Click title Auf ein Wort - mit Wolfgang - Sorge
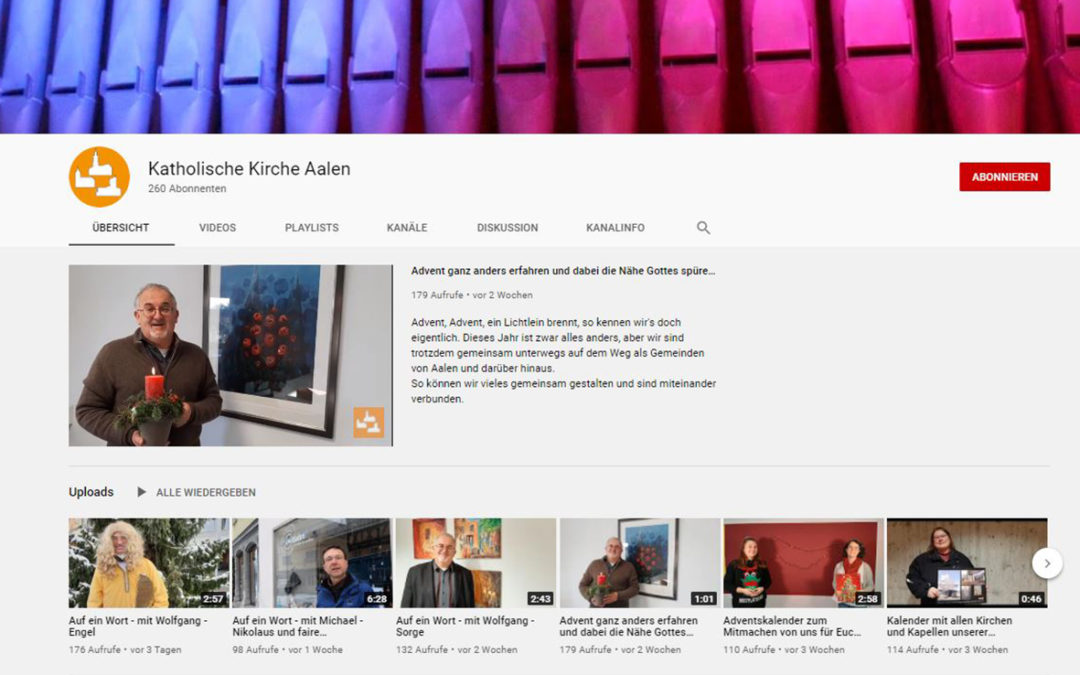This screenshot has height=675, width=1080. pyautogui.click(x=465, y=626)
